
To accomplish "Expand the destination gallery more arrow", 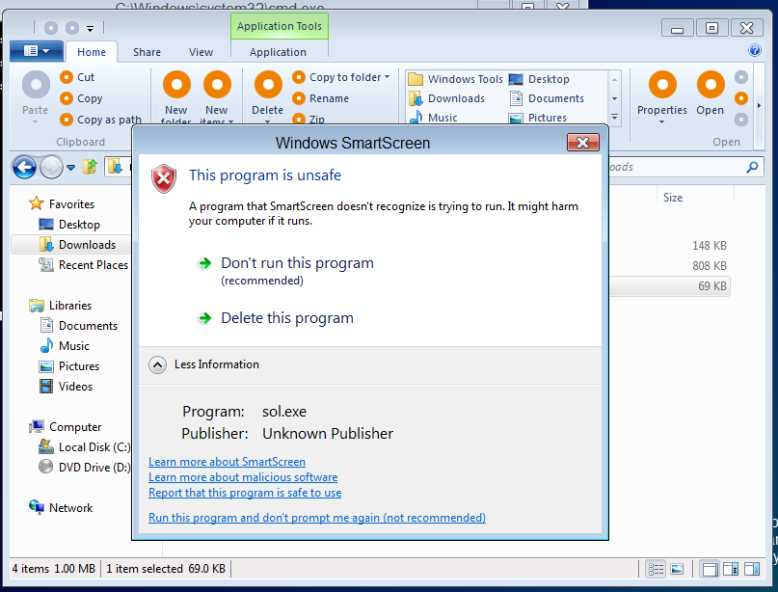I will point(614,118).
